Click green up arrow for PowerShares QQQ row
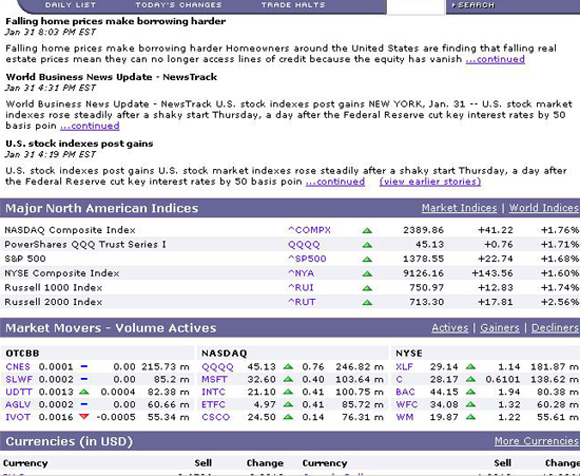Viewport: 580px width, 476px height. coord(367,245)
